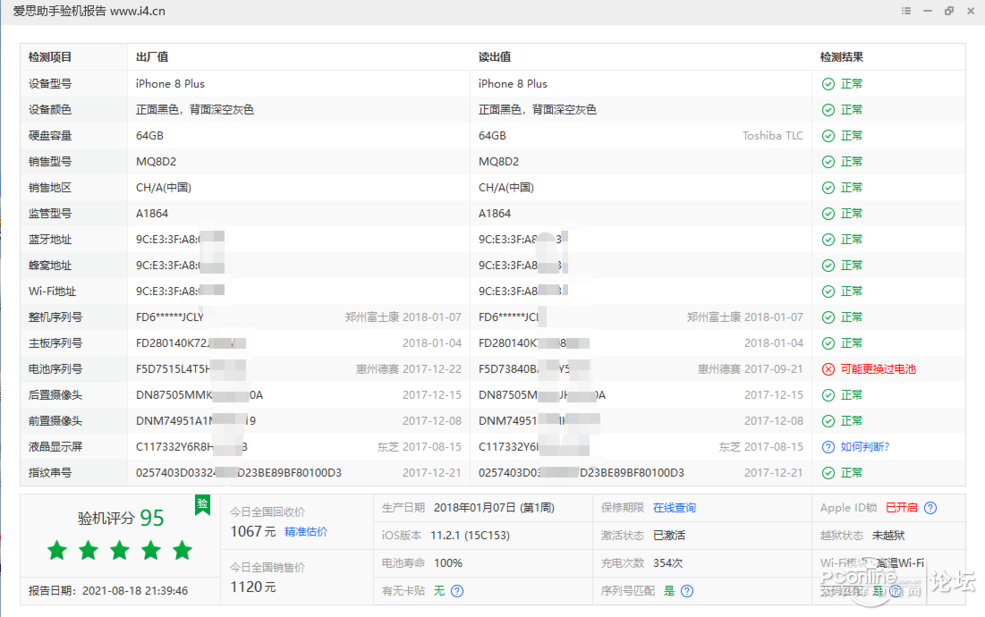Click the 电池序列号 row label
The width and height of the screenshot is (985, 617).
55,369
